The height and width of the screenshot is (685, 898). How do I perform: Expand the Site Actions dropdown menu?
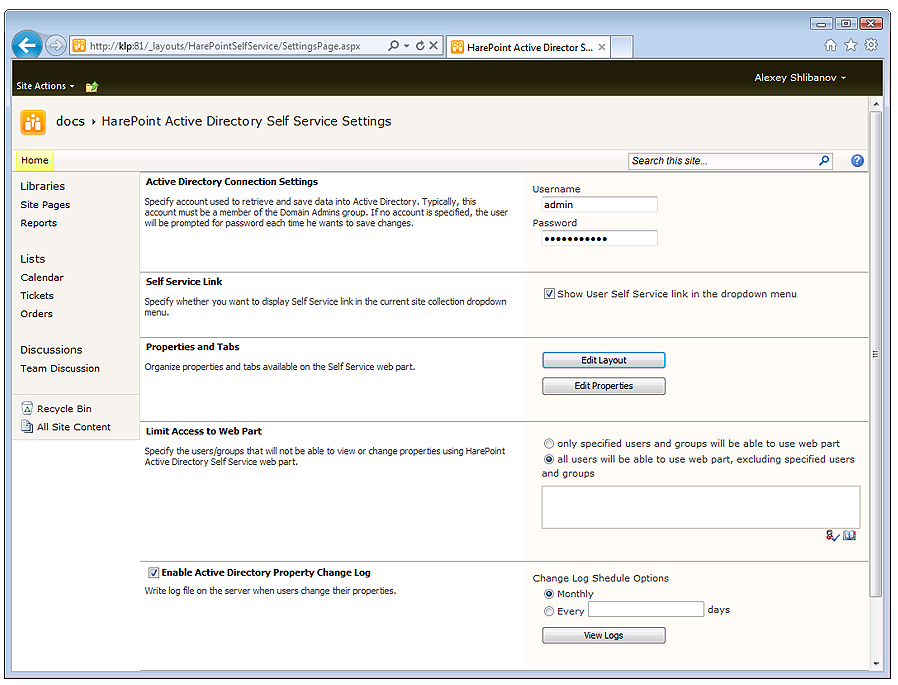pyautogui.click(x=45, y=86)
